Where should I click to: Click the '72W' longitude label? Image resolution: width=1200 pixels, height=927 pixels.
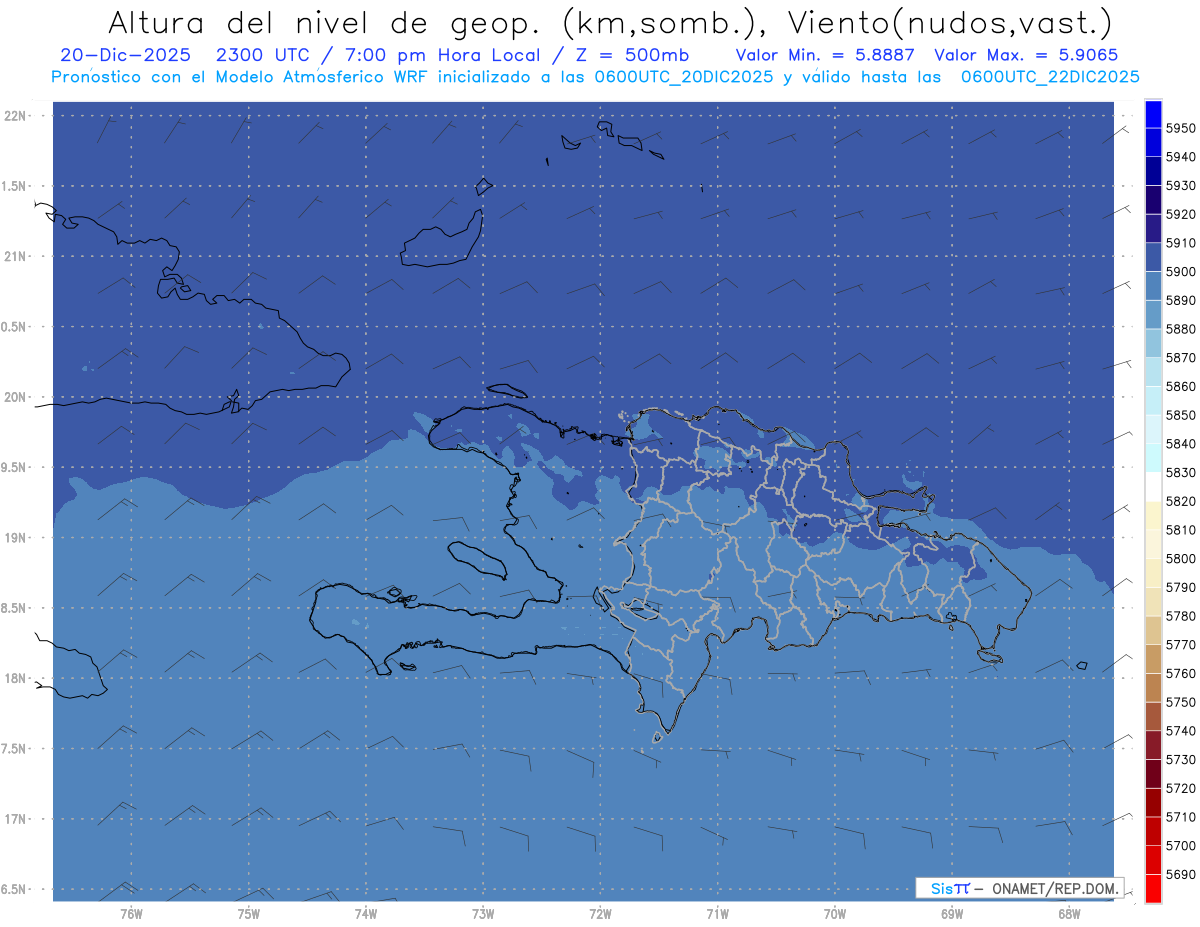tap(600, 913)
